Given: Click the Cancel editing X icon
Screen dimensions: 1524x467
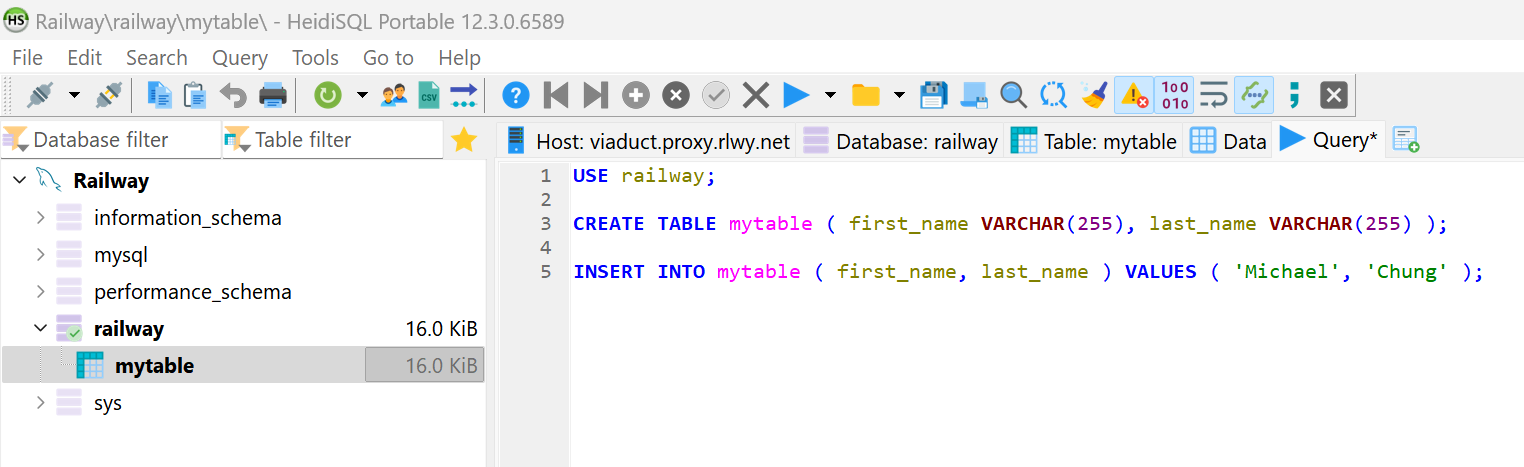Looking at the screenshot, I should 756,95.
